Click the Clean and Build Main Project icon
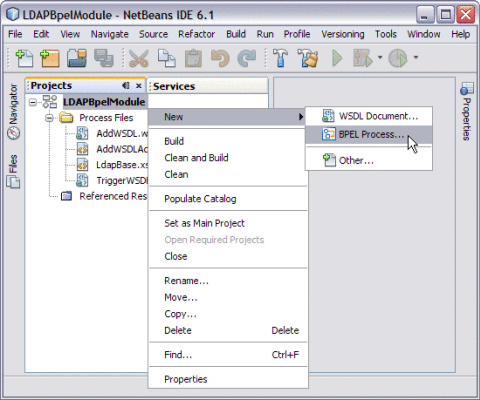Viewport: 480px width, 400px height. pos(308,58)
